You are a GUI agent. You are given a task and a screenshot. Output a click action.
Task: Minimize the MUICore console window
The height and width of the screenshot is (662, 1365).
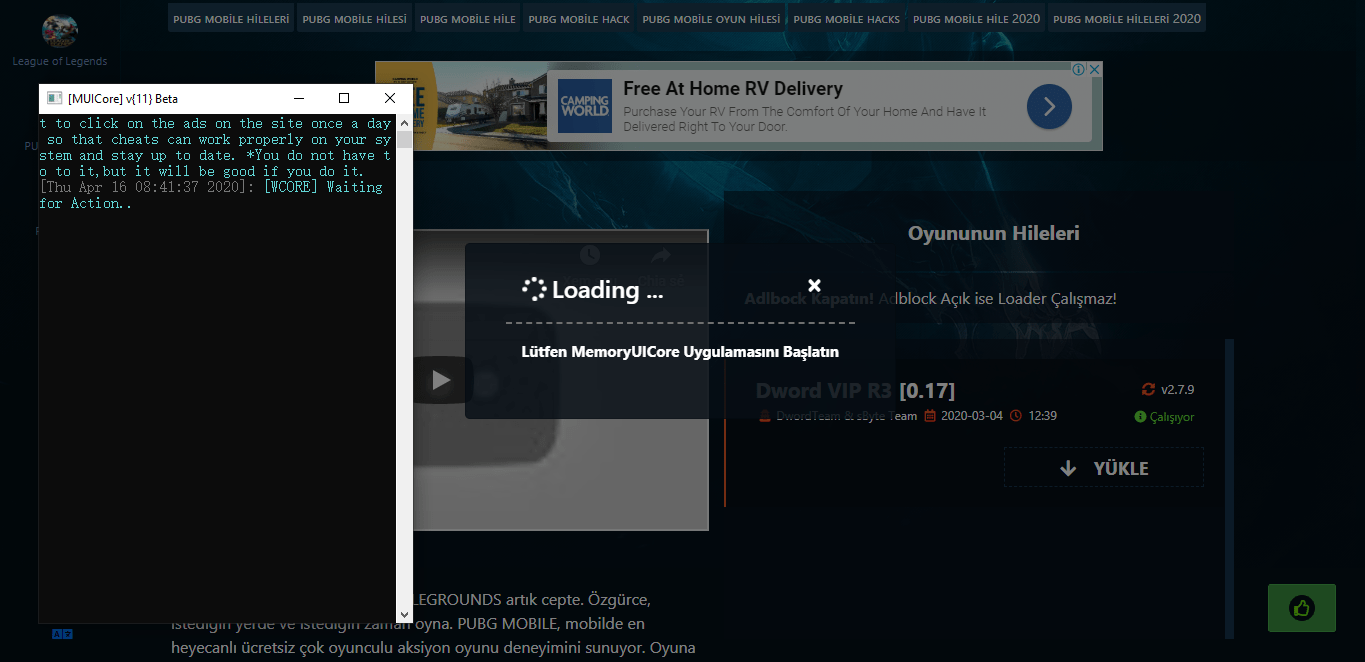[298, 98]
